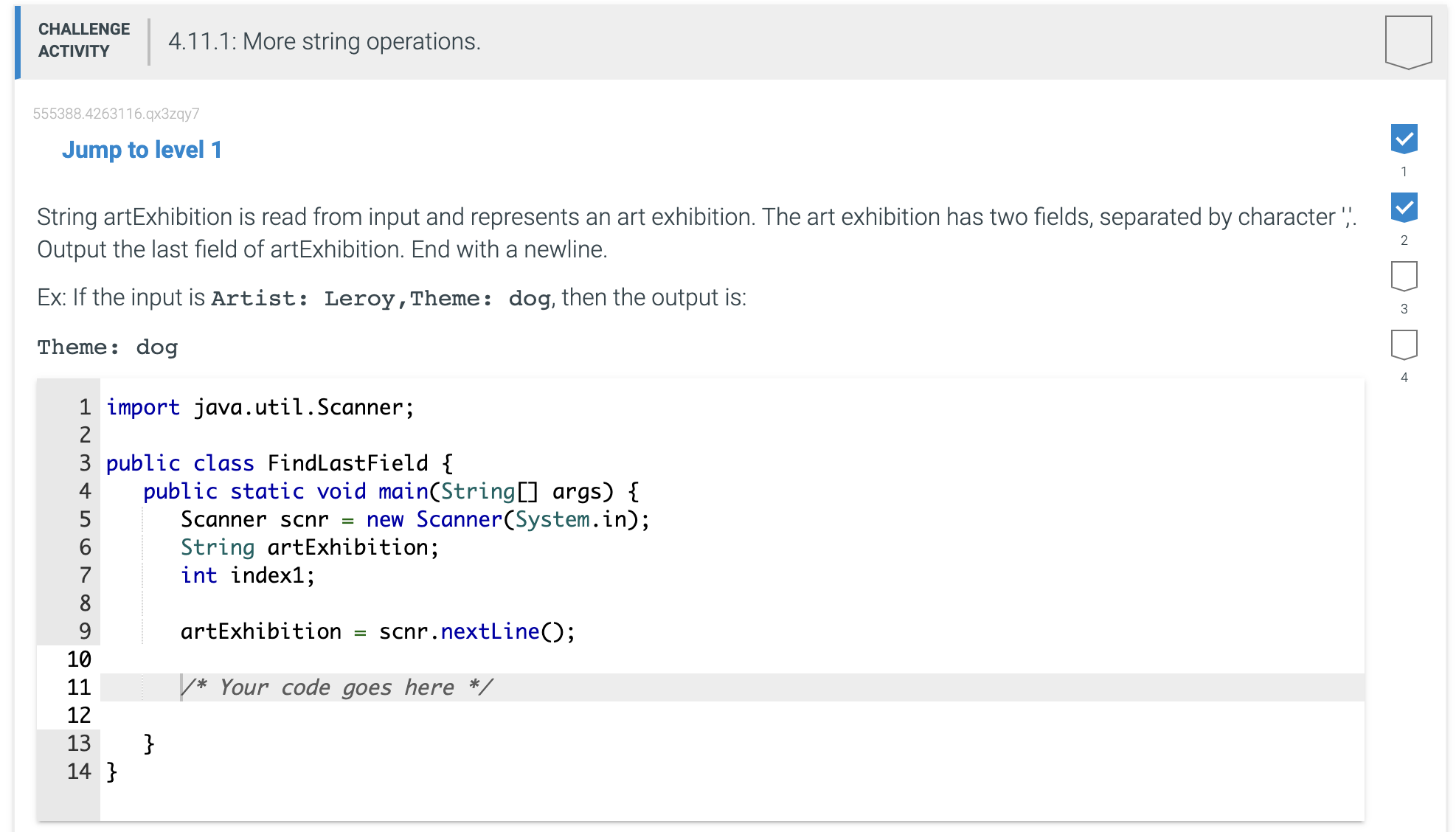Viewport: 1456px width, 832px height.
Task: Click line 11 Your code goes here comment
Action: (x=337, y=687)
